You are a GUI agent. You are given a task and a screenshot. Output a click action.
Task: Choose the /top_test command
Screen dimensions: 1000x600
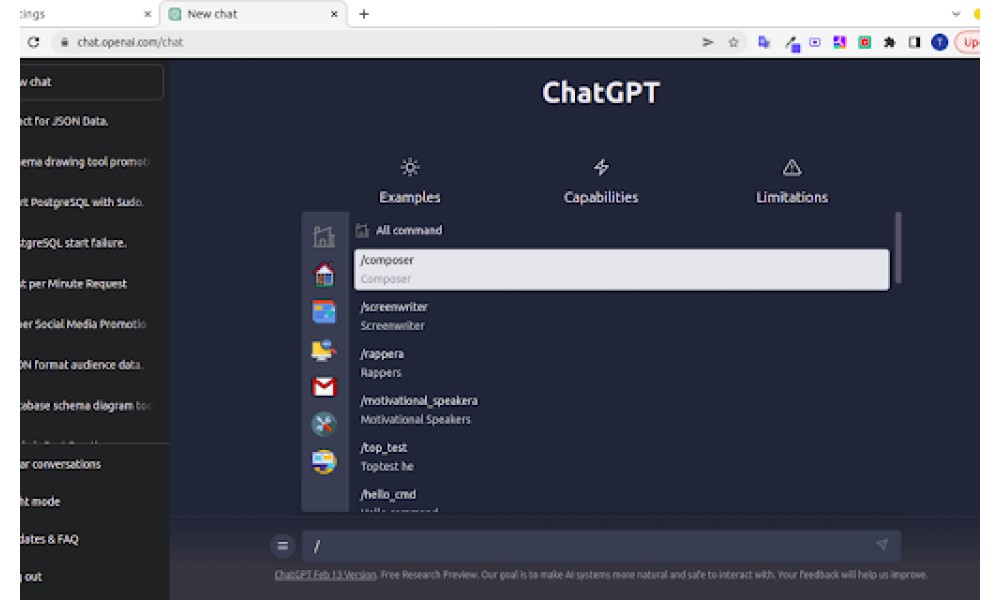coord(621,457)
